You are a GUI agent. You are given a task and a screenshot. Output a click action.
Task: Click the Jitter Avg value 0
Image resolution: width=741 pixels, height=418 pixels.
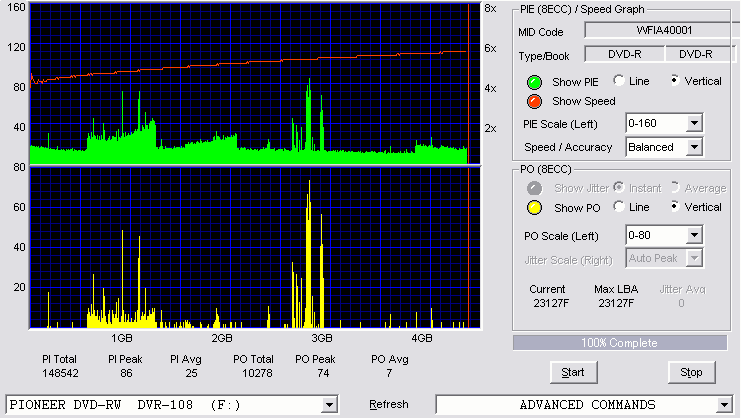[x=681, y=303]
